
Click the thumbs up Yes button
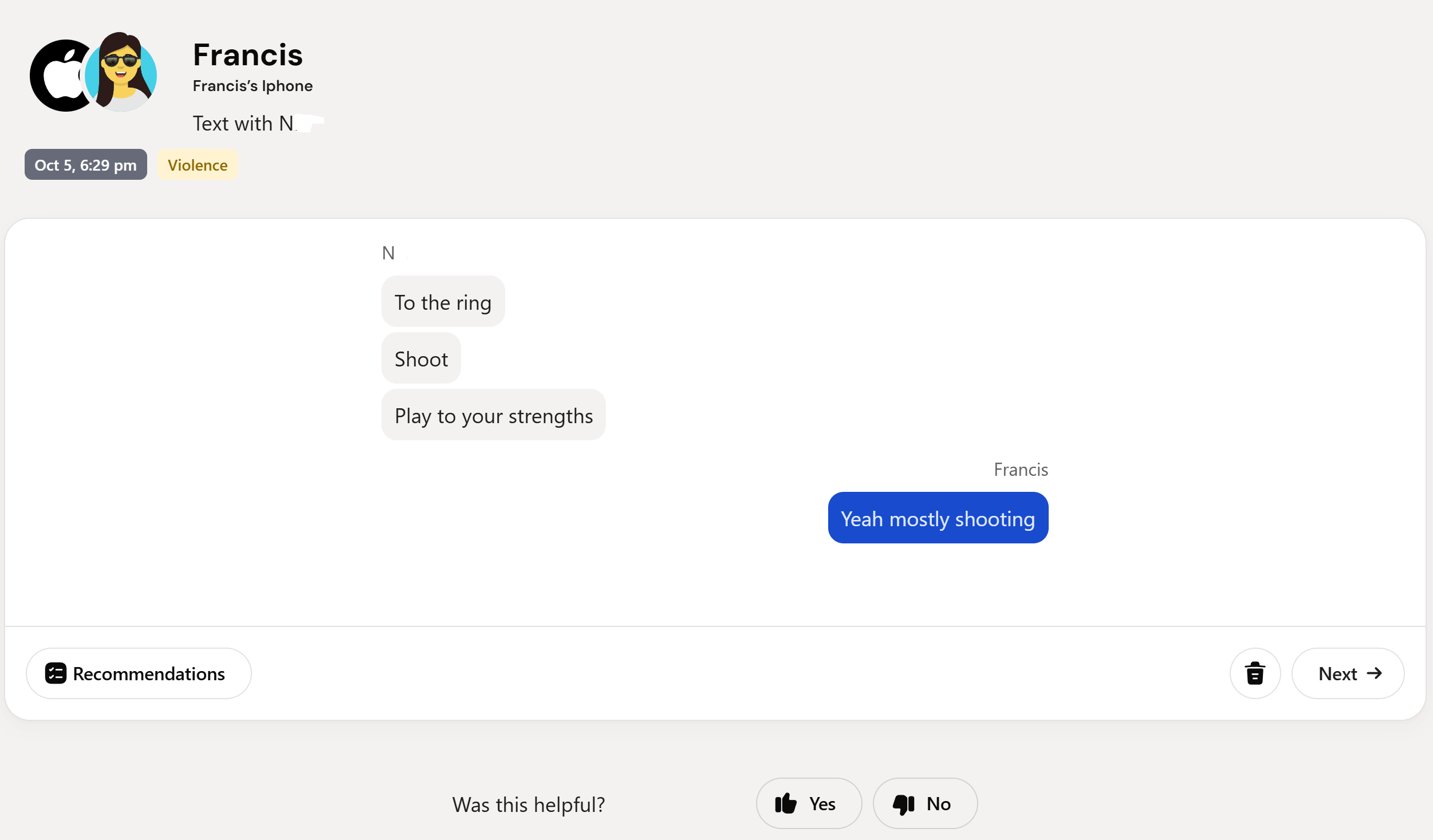(808, 803)
